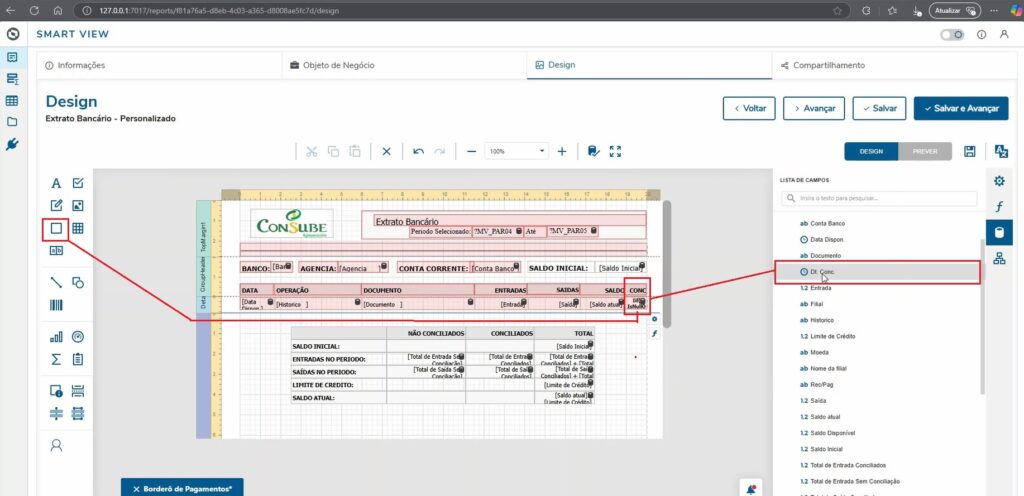Select the Cross-band Line tool
Image resolution: width=1024 pixels, height=496 pixels.
[56, 414]
